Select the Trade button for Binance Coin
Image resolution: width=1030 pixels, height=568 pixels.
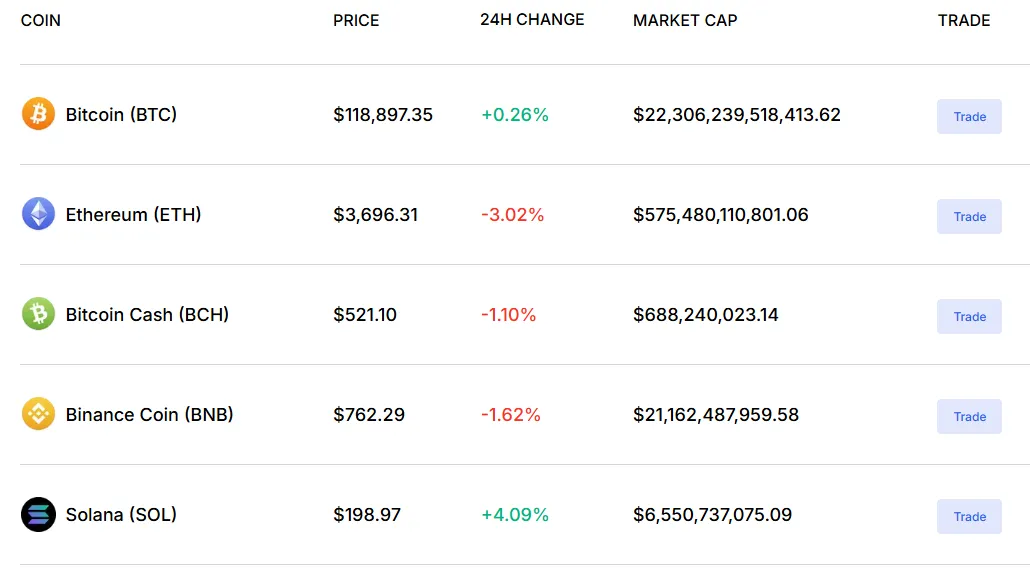[x=969, y=416]
